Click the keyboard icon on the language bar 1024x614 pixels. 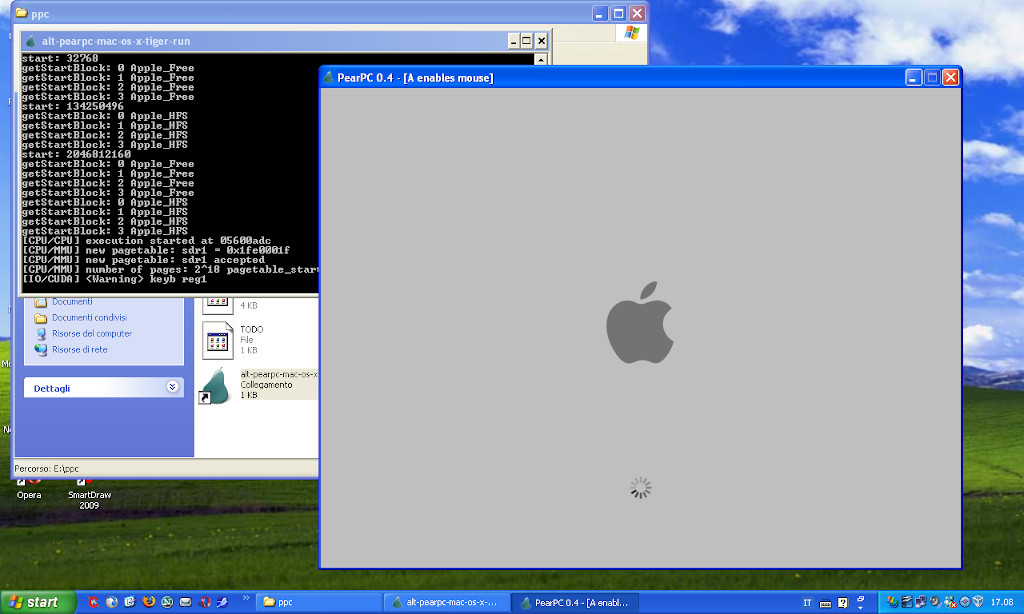point(825,603)
